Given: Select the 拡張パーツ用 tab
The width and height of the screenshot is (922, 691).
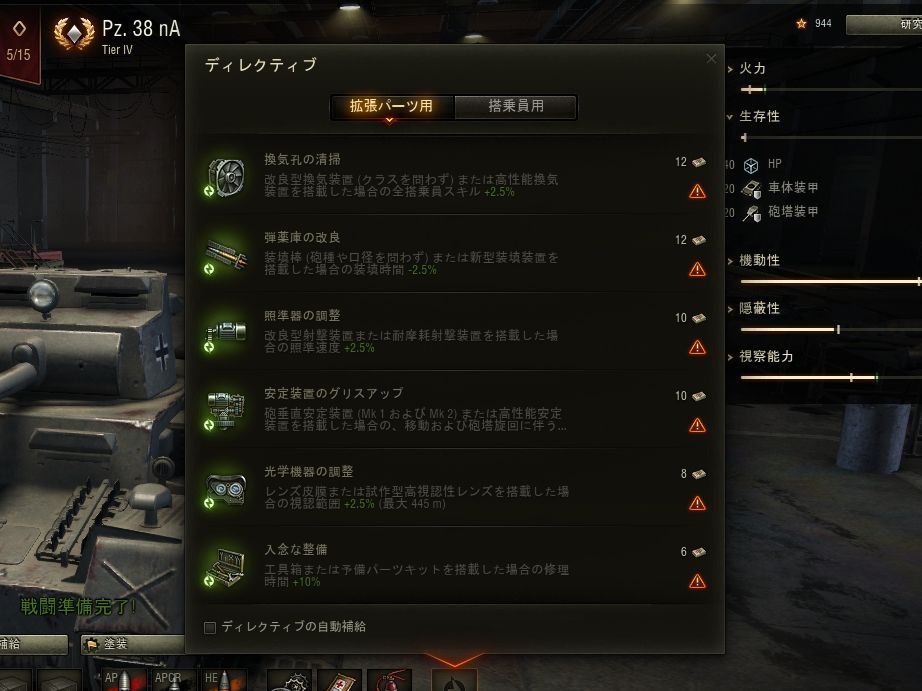Looking at the screenshot, I should tap(392, 106).
